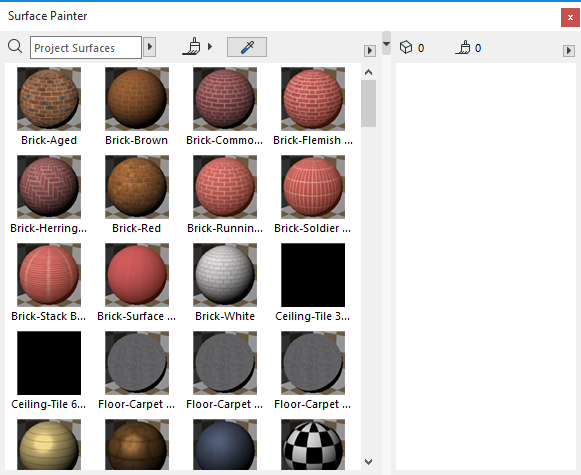Open the Project Surfaces dropdown arrow
This screenshot has height=475, width=581.
pos(149,47)
